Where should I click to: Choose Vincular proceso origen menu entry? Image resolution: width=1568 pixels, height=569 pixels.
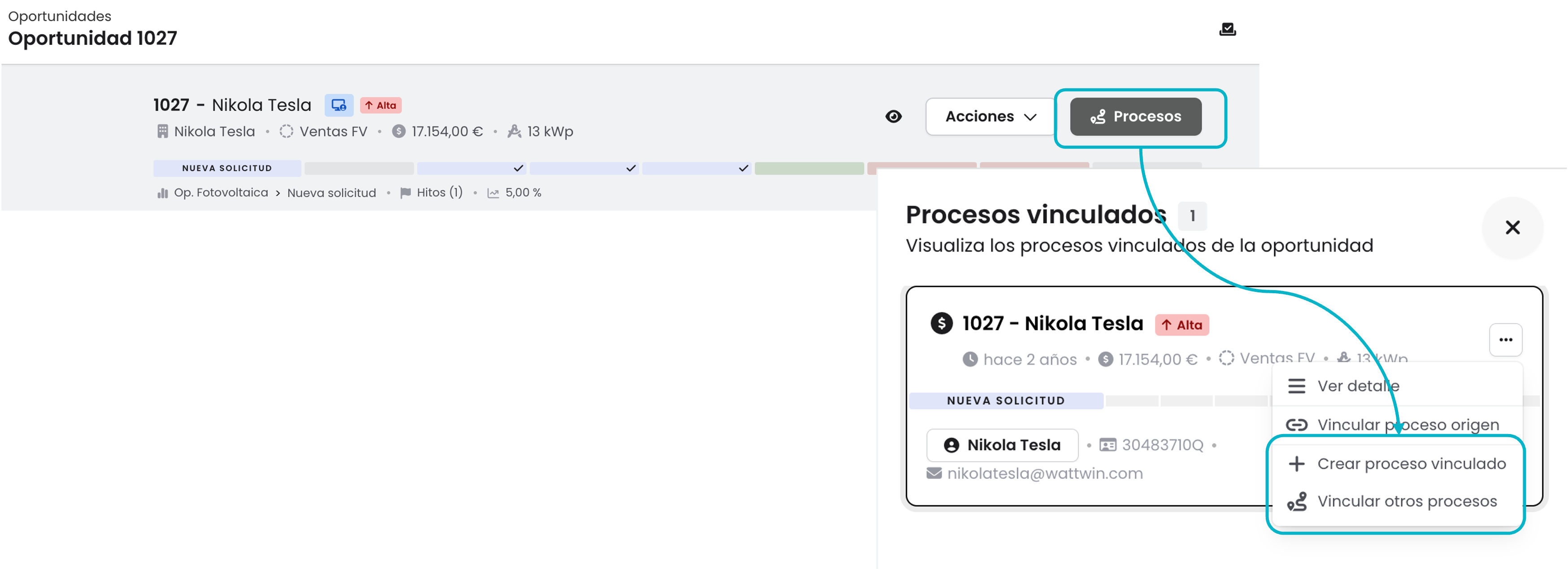(1398, 425)
